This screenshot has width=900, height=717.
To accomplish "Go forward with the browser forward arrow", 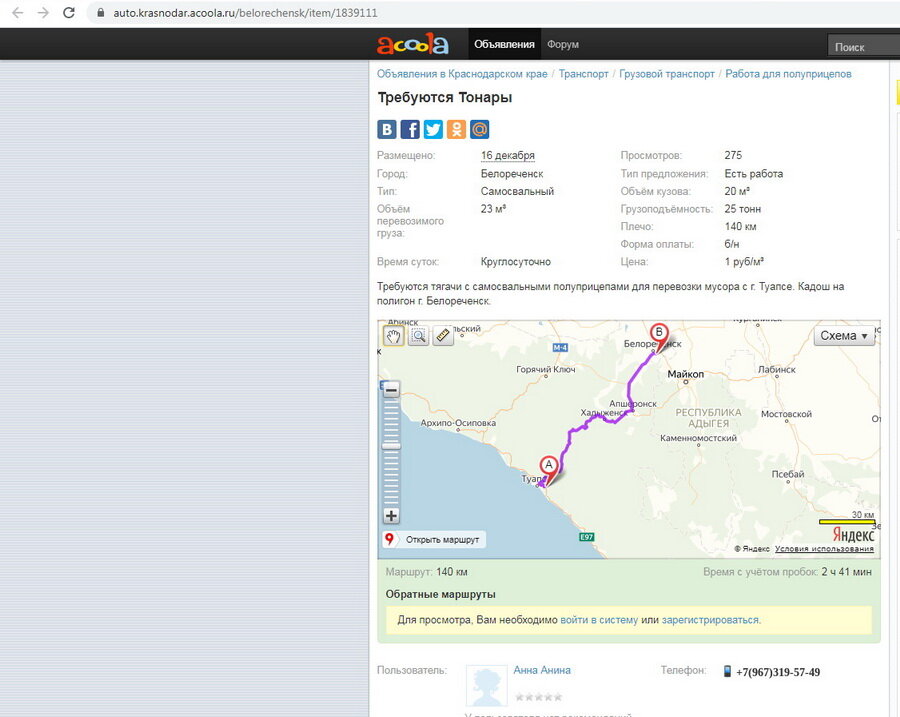I will [43, 13].
